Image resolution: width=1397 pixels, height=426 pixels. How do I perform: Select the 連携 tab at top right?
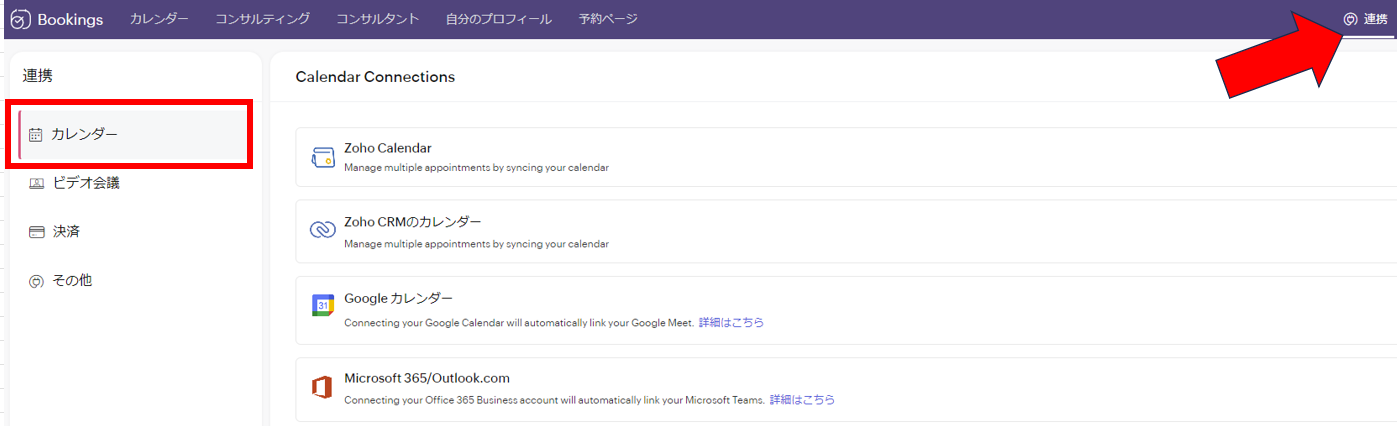(x=1366, y=19)
